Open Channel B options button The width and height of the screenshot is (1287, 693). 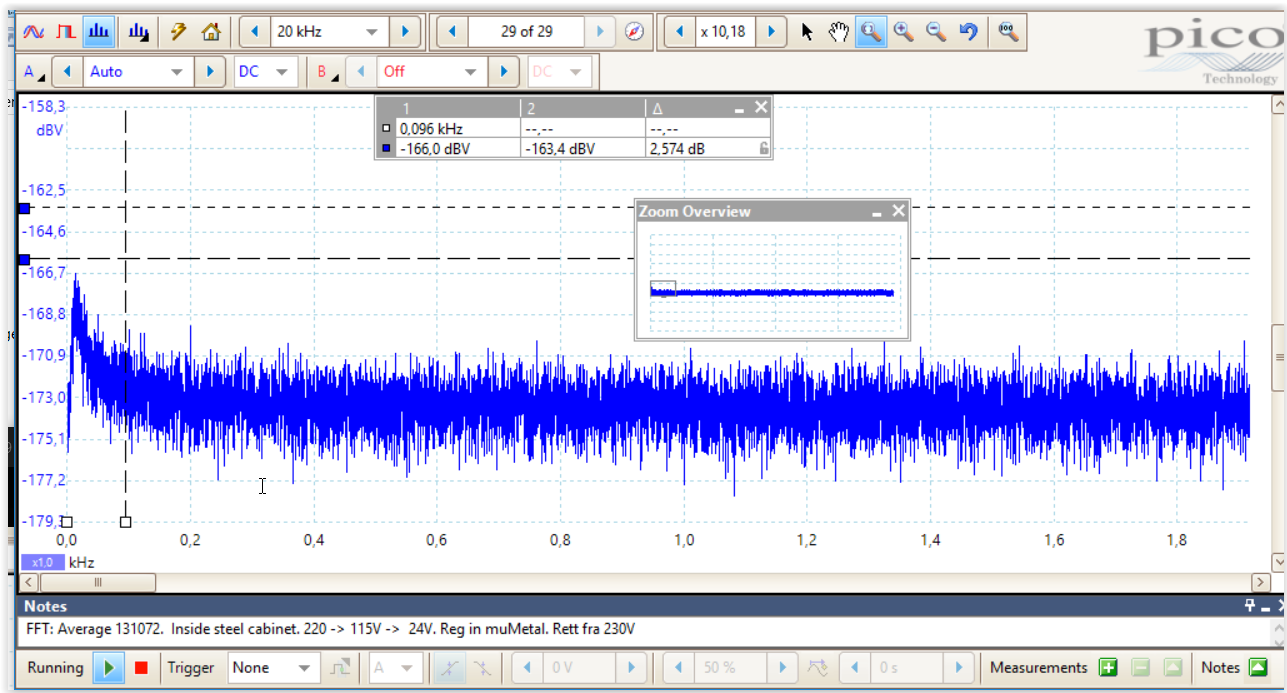coord(325,72)
